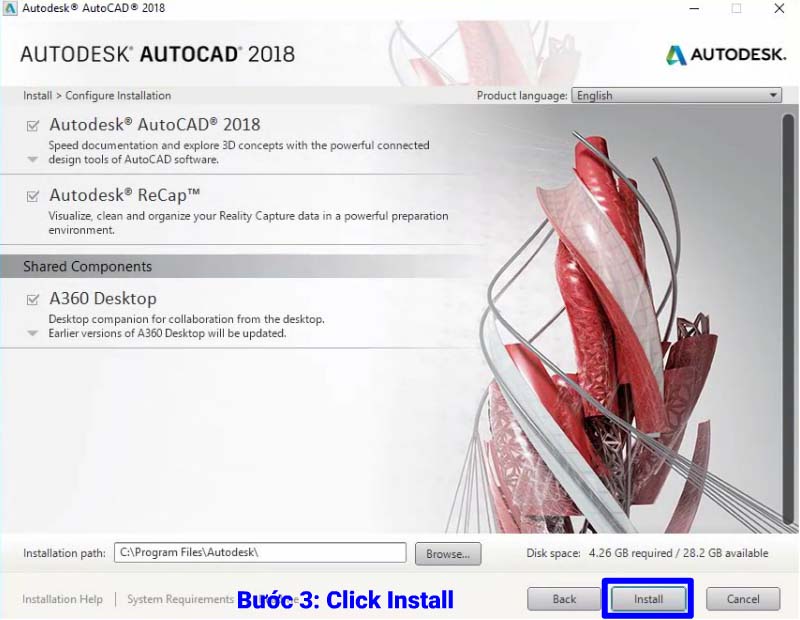Click the Install breadcrumb link
This screenshot has height=620, width=800.
click(37, 95)
